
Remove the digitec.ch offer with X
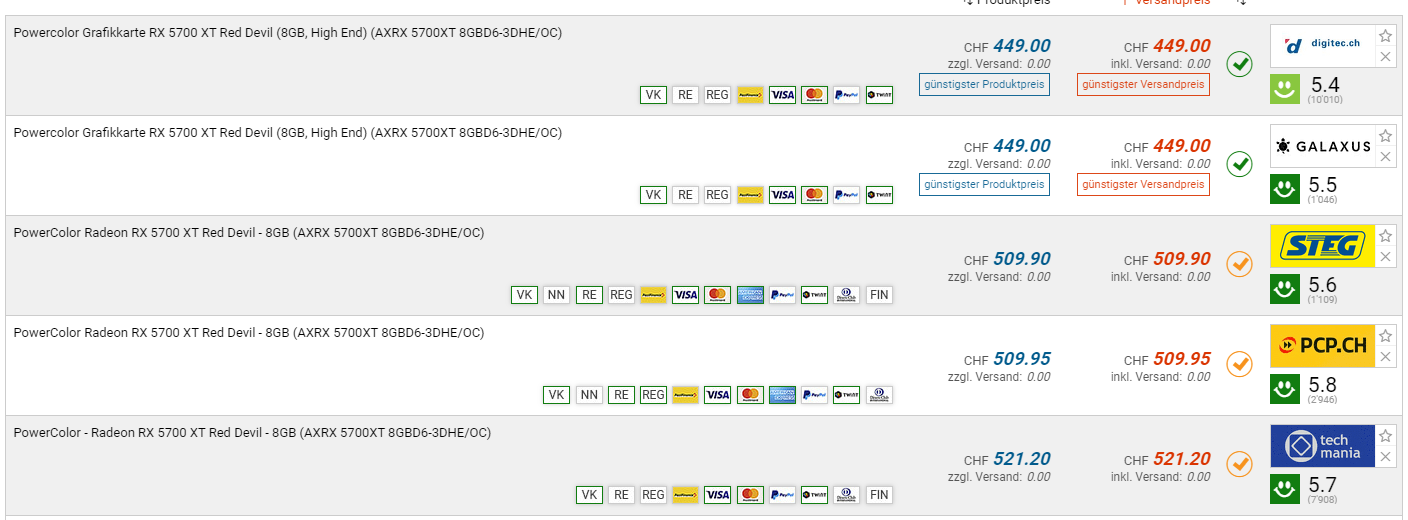pos(1385,57)
